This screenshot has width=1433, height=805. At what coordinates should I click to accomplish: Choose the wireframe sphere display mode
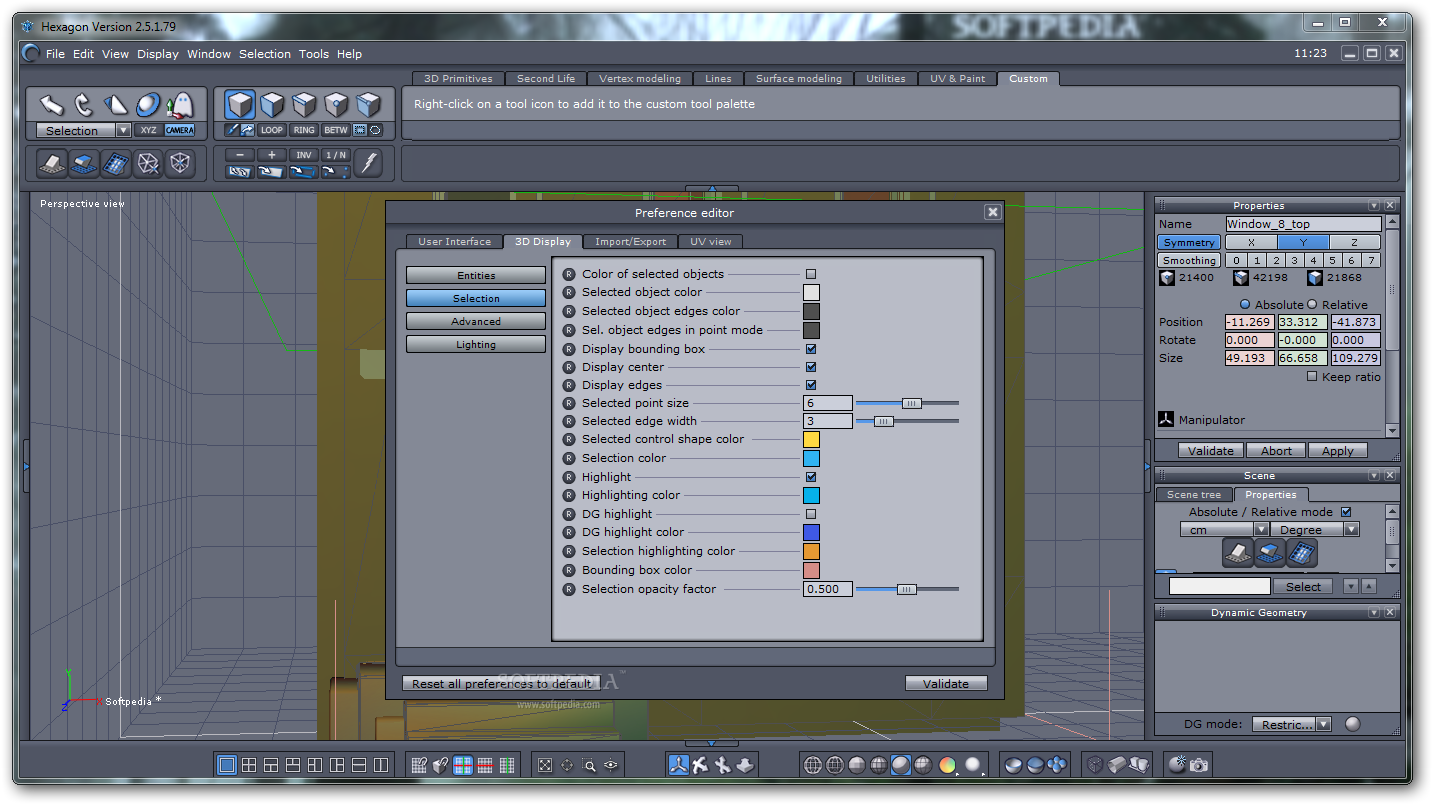click(813, 766)
